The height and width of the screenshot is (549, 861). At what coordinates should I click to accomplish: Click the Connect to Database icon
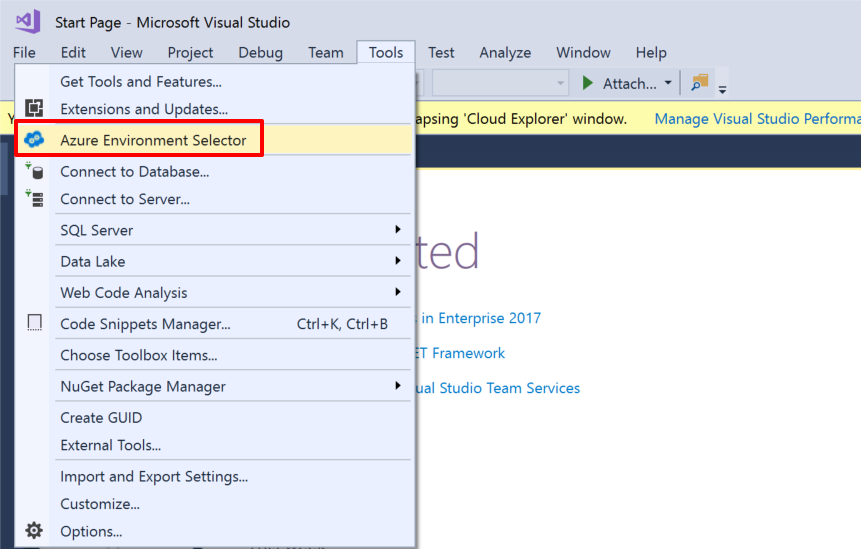pos(34,172)
